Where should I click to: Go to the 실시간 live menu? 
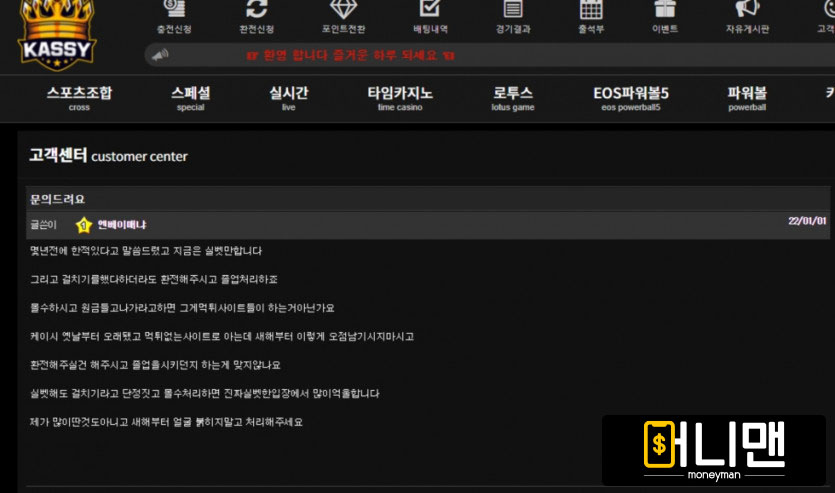pyautogui.click(x=288, y=98)
